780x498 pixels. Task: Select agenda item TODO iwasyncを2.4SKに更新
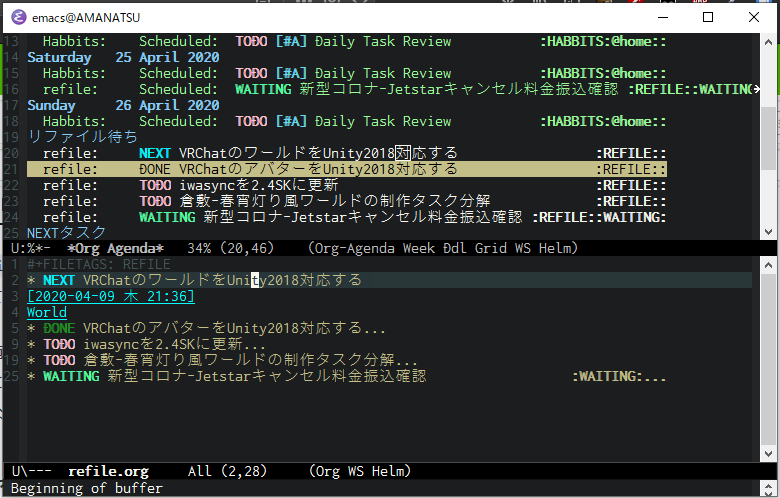[347, 185]
